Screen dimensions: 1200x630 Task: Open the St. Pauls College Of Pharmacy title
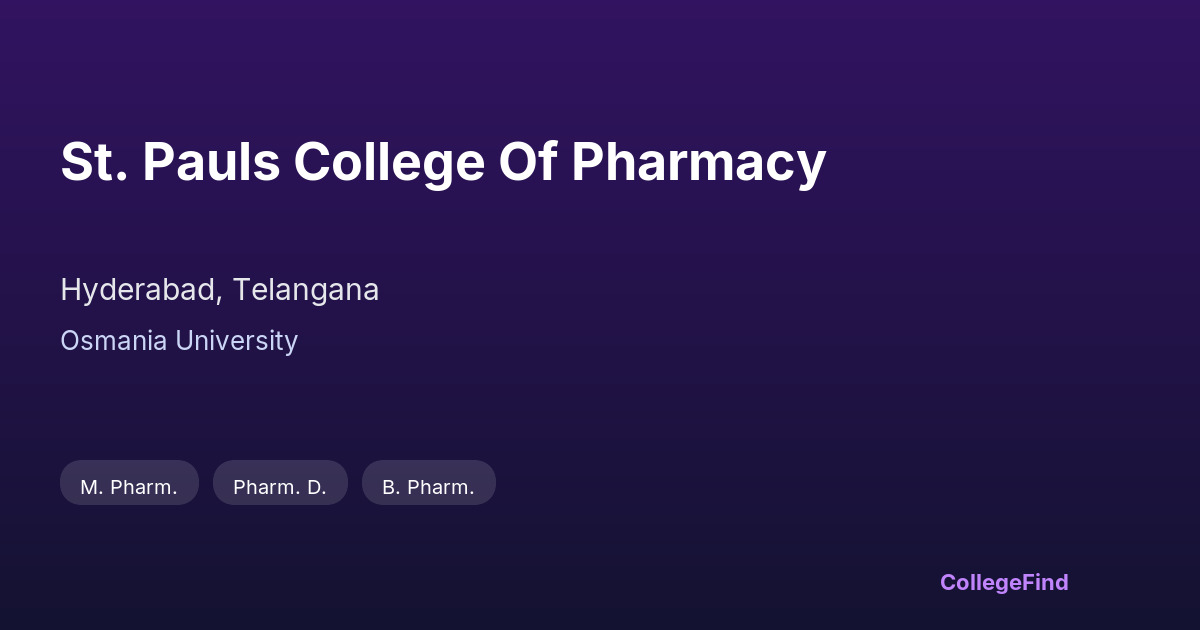click(443, 162)
